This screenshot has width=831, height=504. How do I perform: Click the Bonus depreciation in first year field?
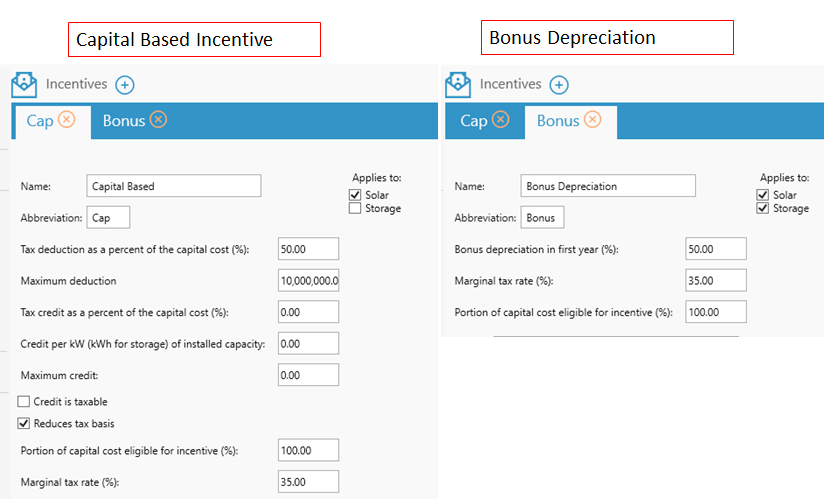coord(716,249)
